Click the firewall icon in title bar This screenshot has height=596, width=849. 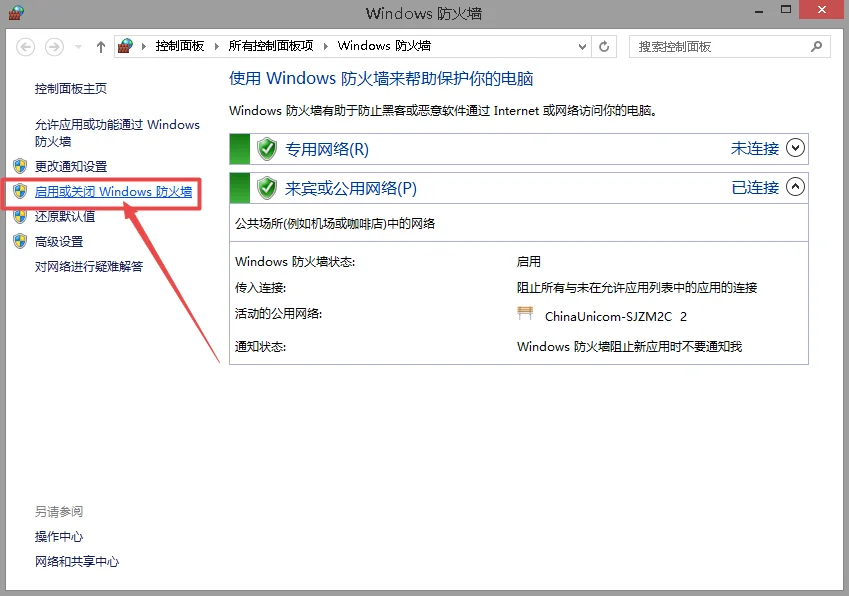16,12
